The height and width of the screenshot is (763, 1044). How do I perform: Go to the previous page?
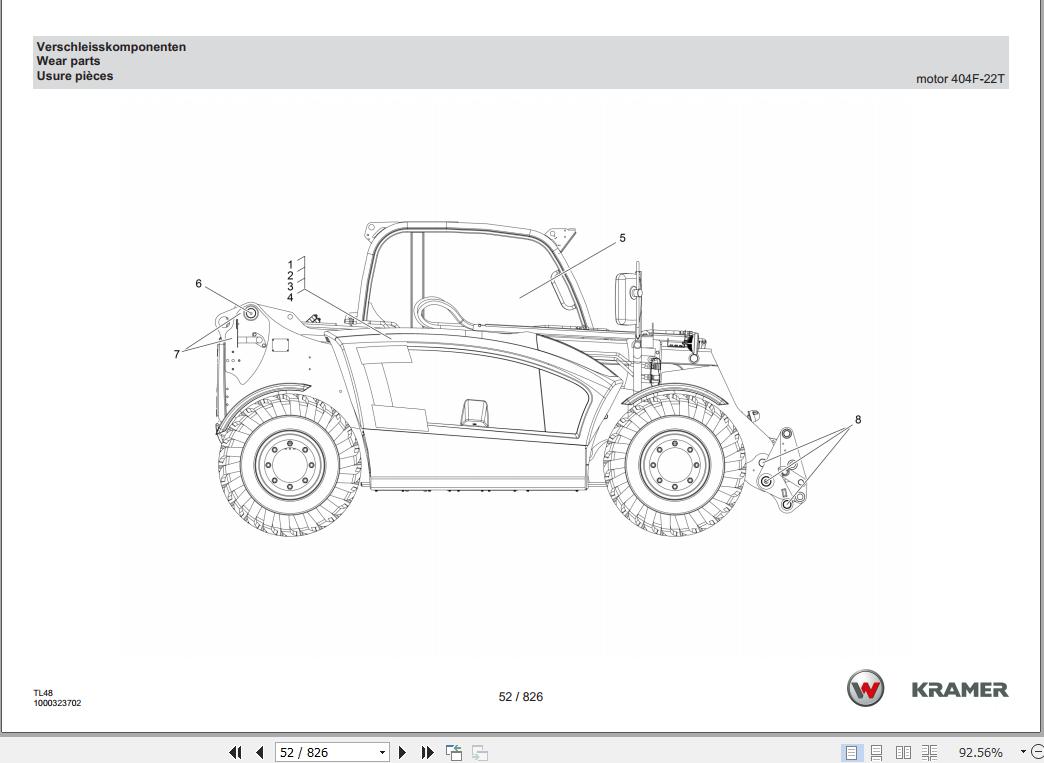click(x=258, y=751)
